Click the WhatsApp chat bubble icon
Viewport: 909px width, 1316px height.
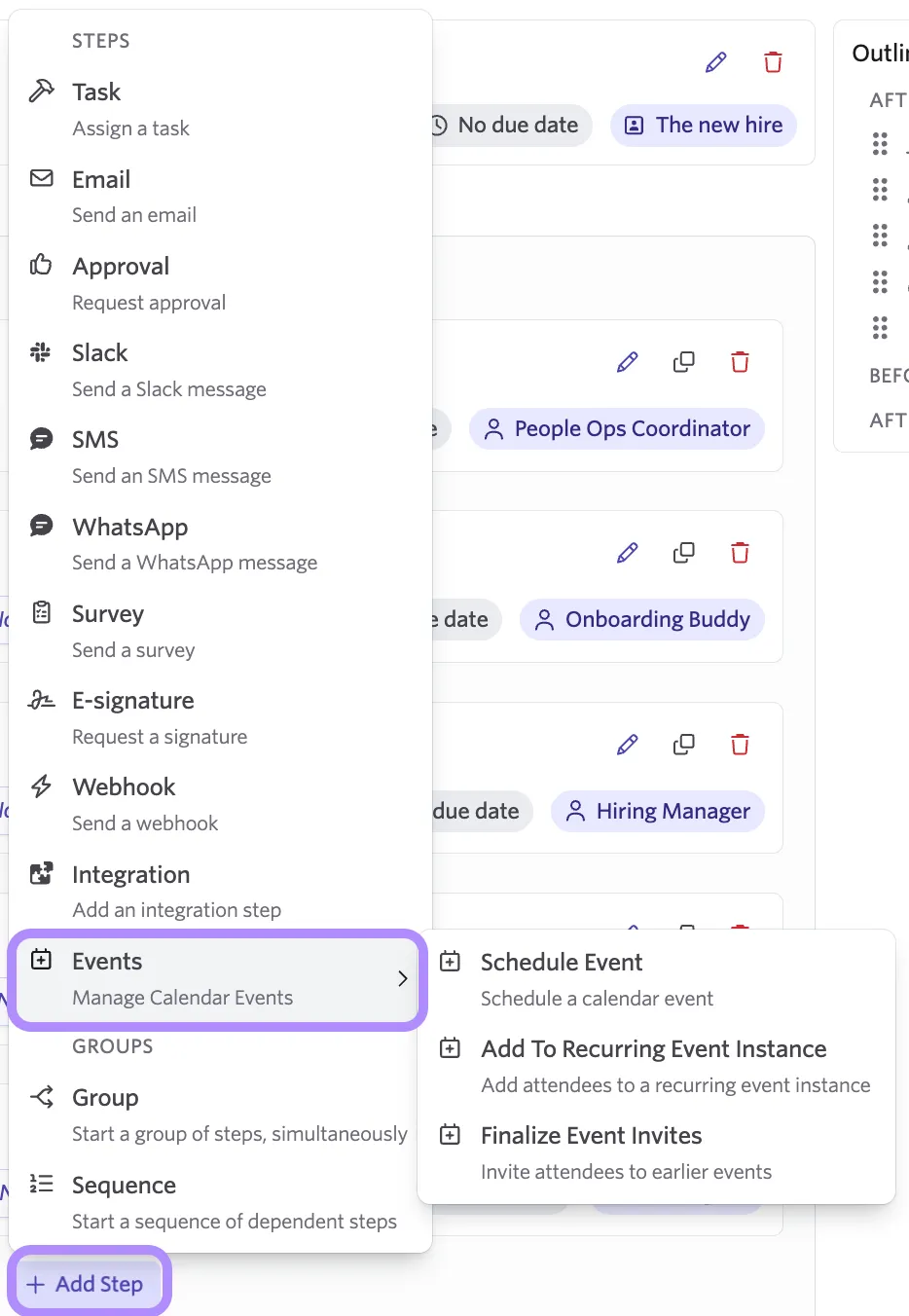pyautogui.click(x=41, y=526)
